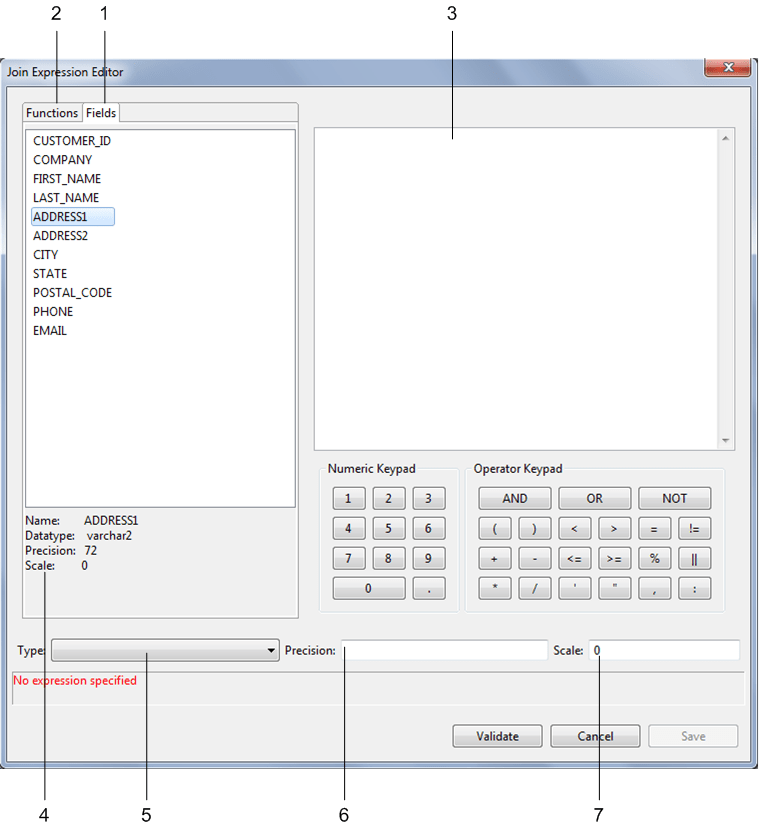Select the ADDRESS2 field
This screenshot has width=759, height=828.
(60, 236)
